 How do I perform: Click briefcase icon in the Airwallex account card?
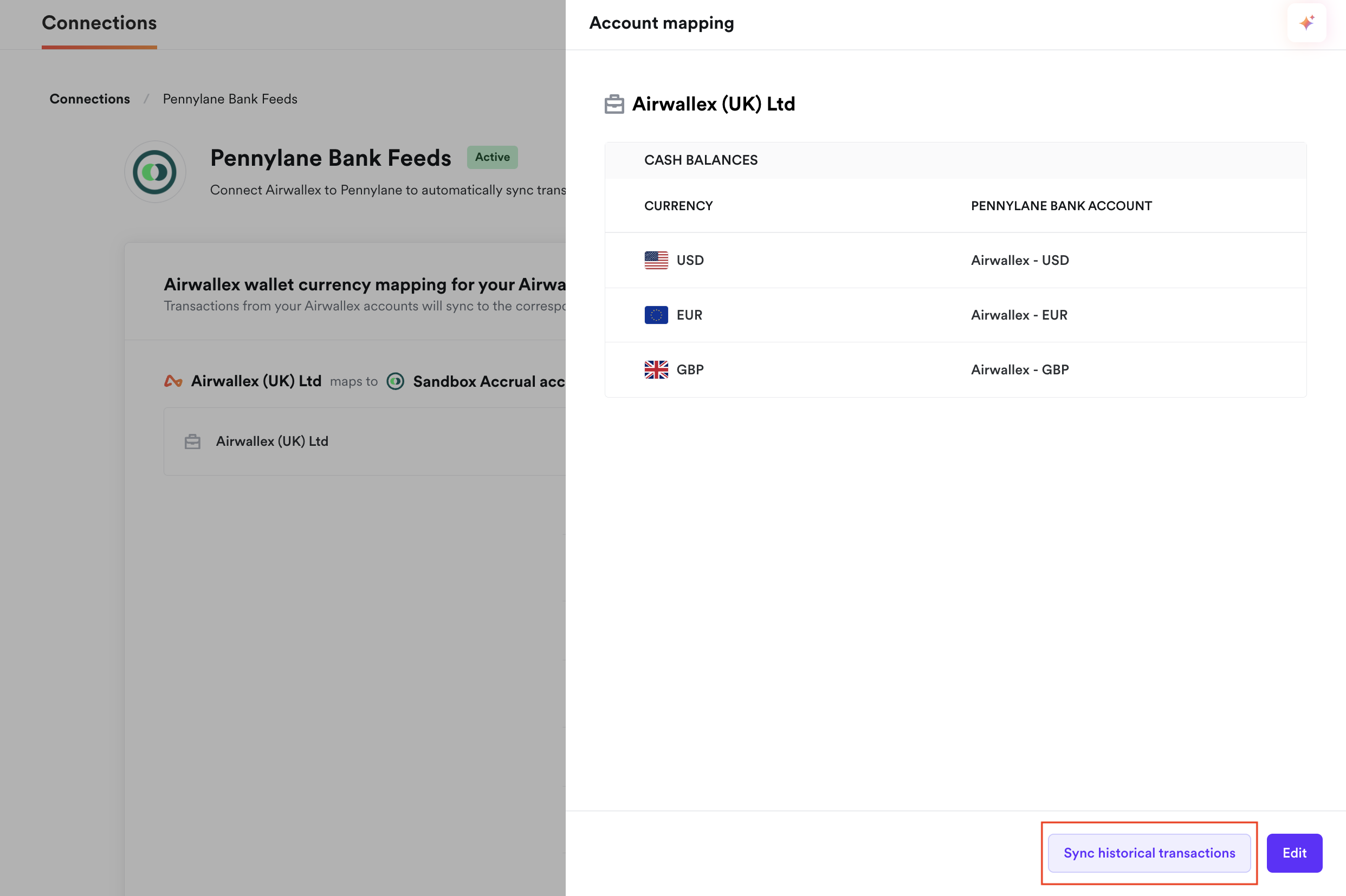pos(192,441)
